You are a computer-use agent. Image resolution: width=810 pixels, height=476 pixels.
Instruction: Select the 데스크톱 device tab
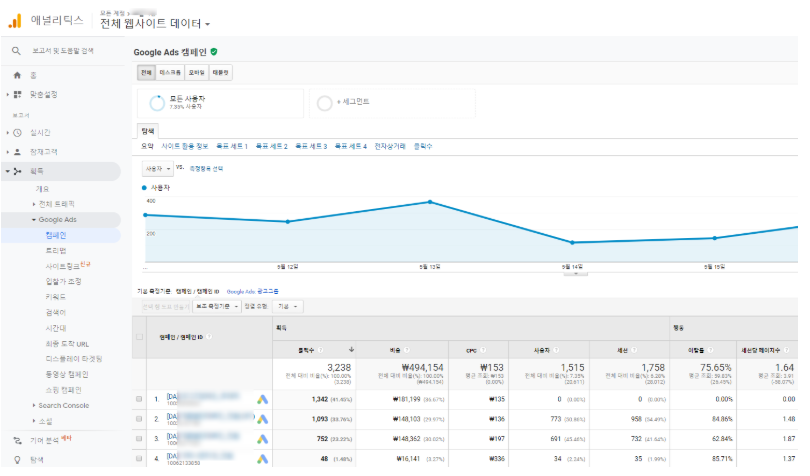[170, 73]
